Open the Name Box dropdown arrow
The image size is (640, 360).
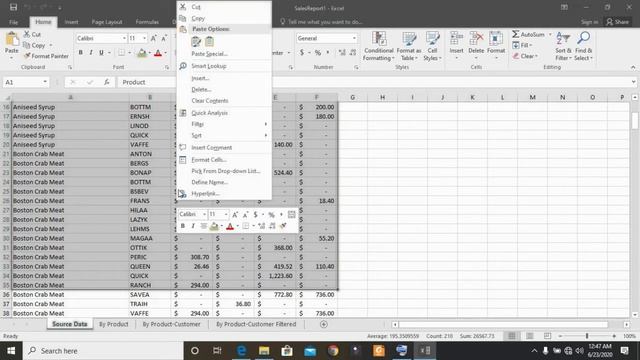click(x=45, y=82)
